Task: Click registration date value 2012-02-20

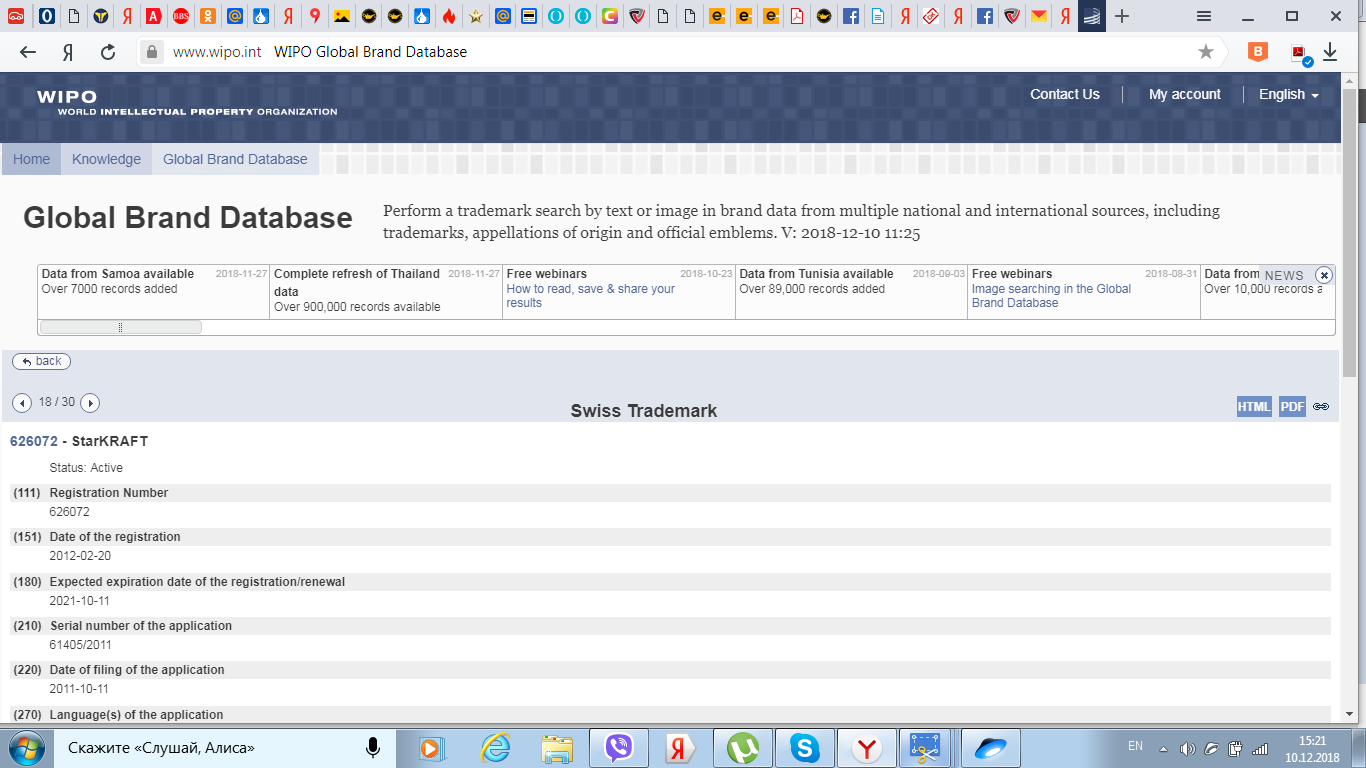Action: click(79, 556)
